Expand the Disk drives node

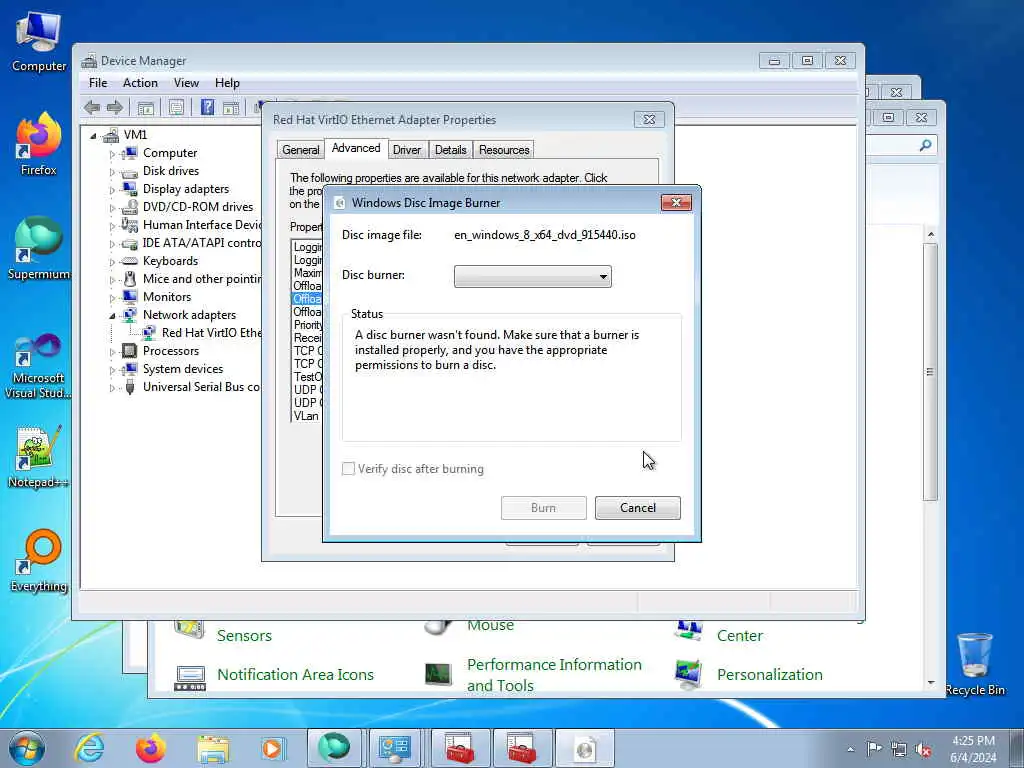pos(112,172)
